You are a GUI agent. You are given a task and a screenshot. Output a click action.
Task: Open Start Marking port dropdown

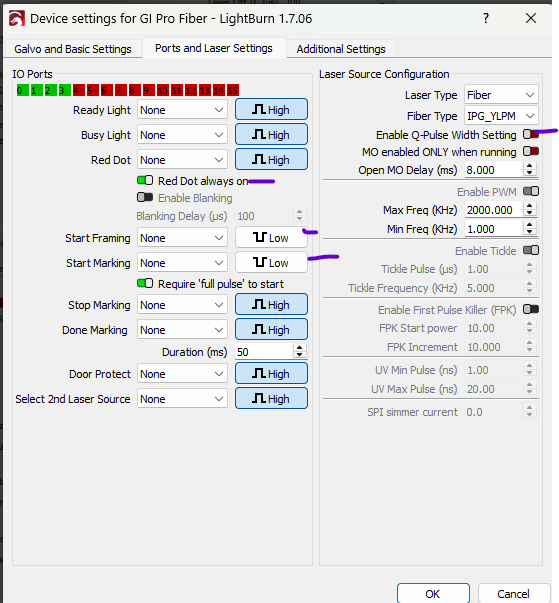point(182,263)
